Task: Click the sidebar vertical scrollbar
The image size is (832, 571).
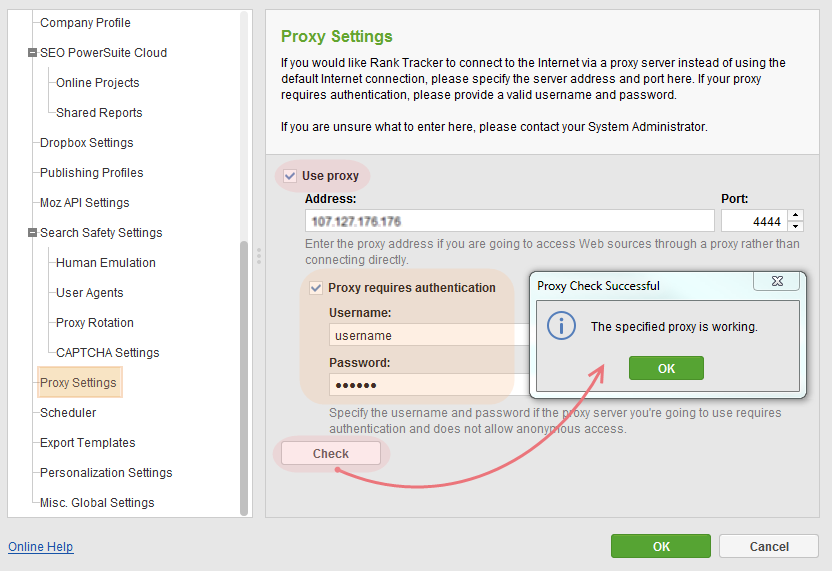Action: pyautogui.click(x=244, y=378)
